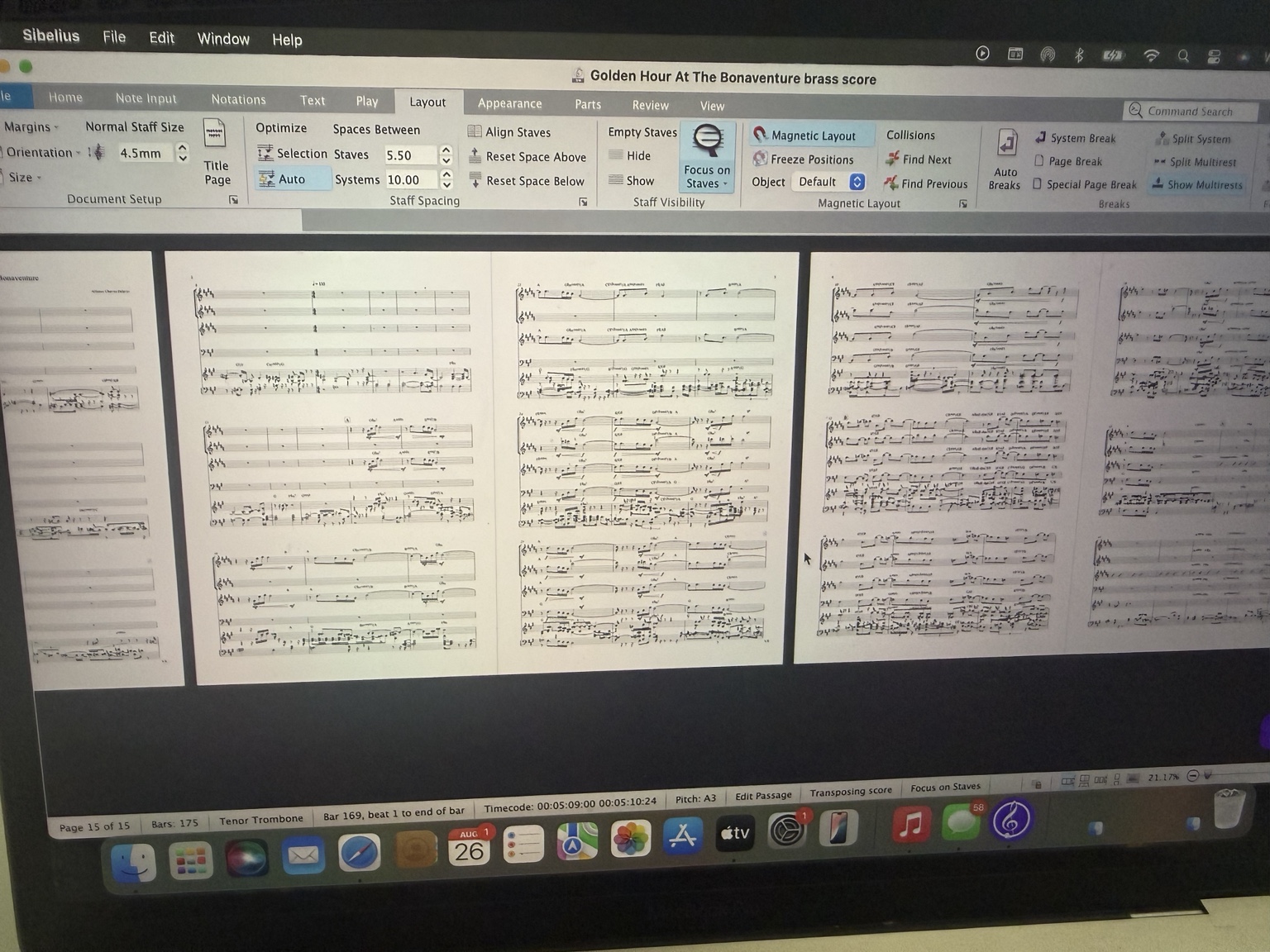Toggle Show Multirests option
1270x952 pixels.
(1197, 184)
